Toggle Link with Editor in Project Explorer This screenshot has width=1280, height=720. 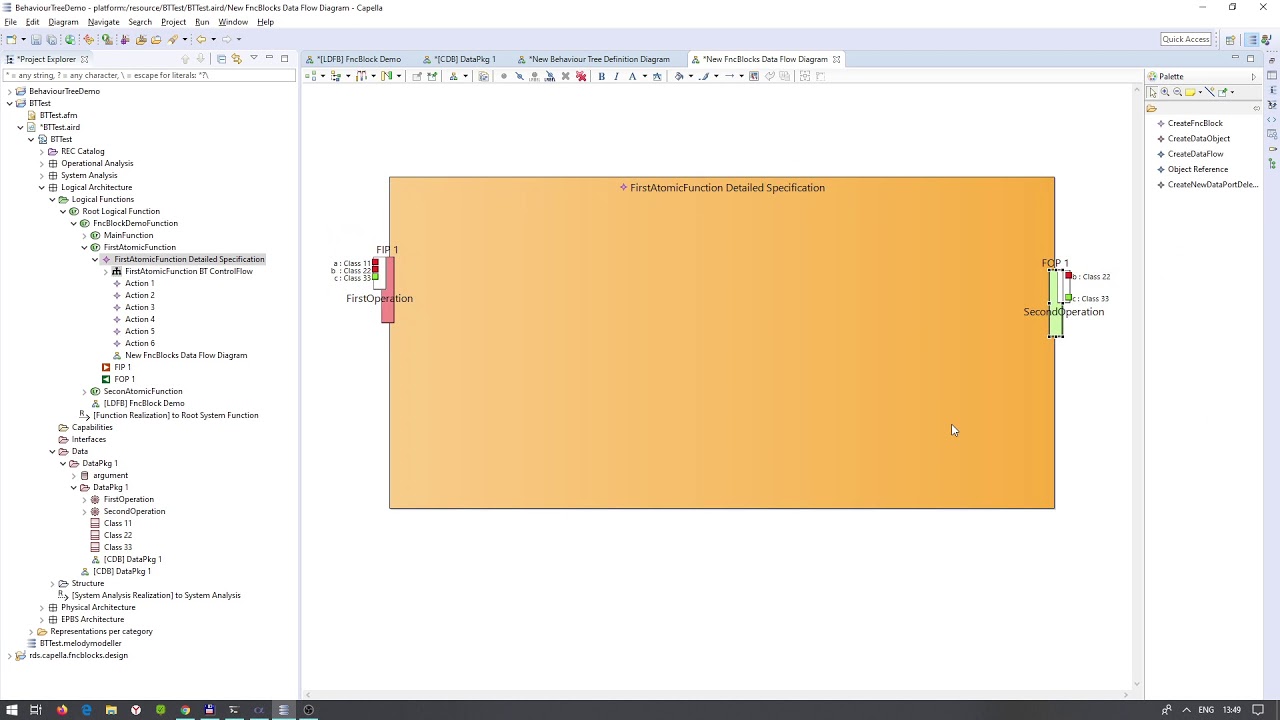pos(237,59)
